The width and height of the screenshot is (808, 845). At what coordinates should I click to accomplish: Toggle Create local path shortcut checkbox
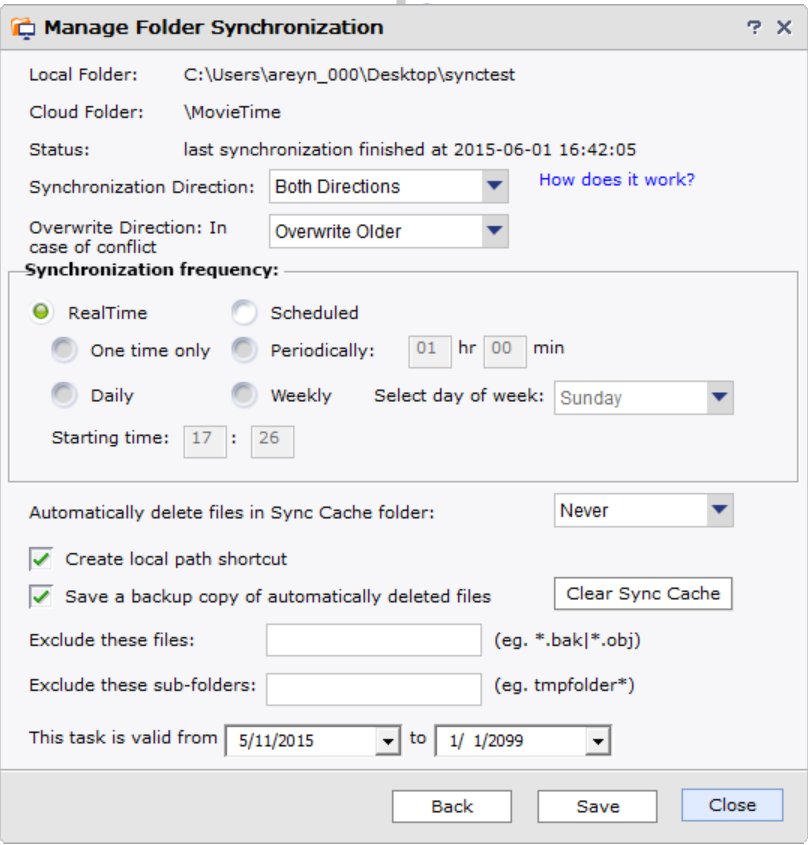41,559
